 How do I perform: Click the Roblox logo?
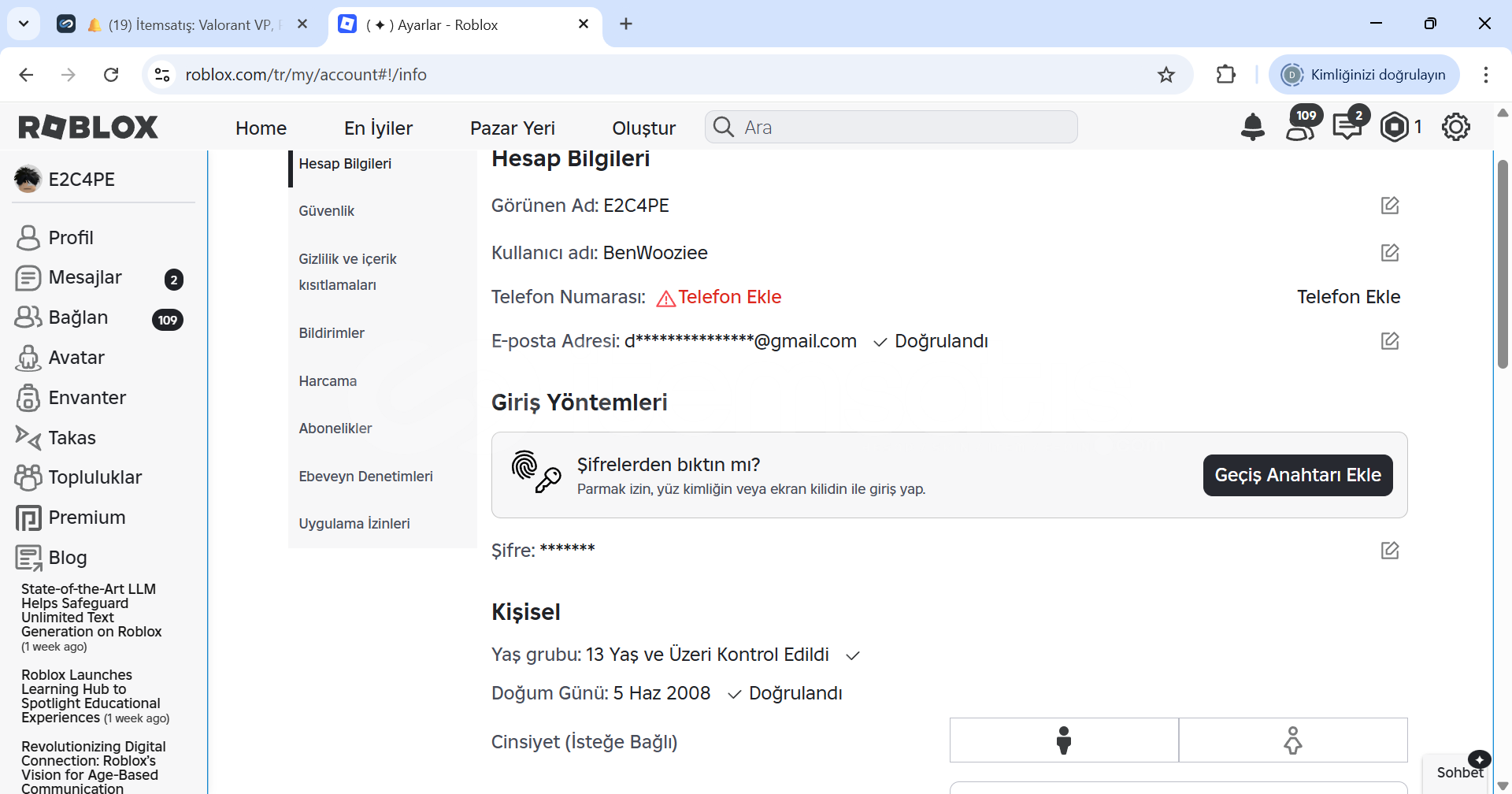pyautogui.click(x=88, y=127)
